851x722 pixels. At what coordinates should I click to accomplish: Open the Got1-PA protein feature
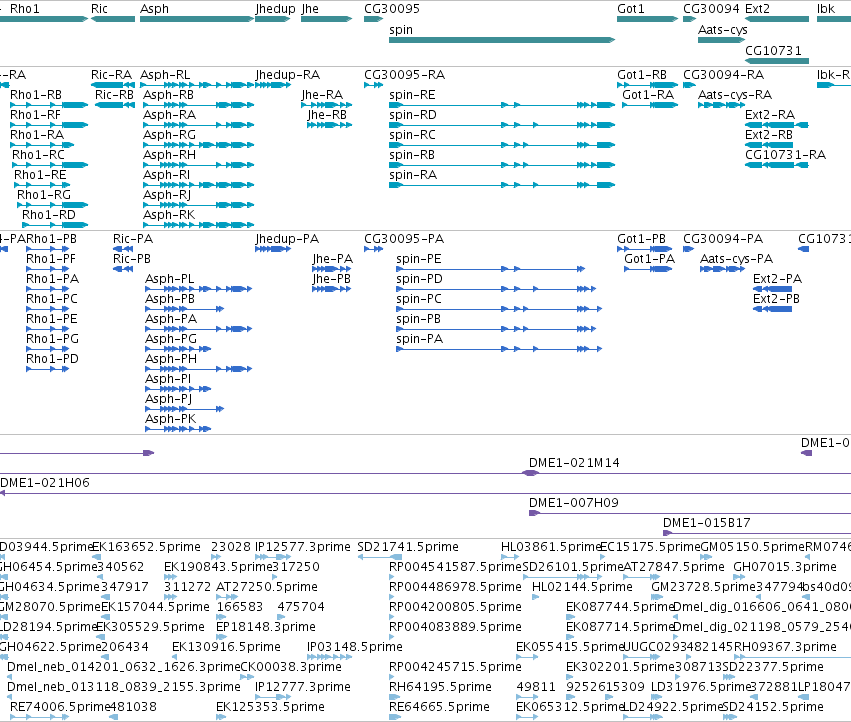coord(648,269)
